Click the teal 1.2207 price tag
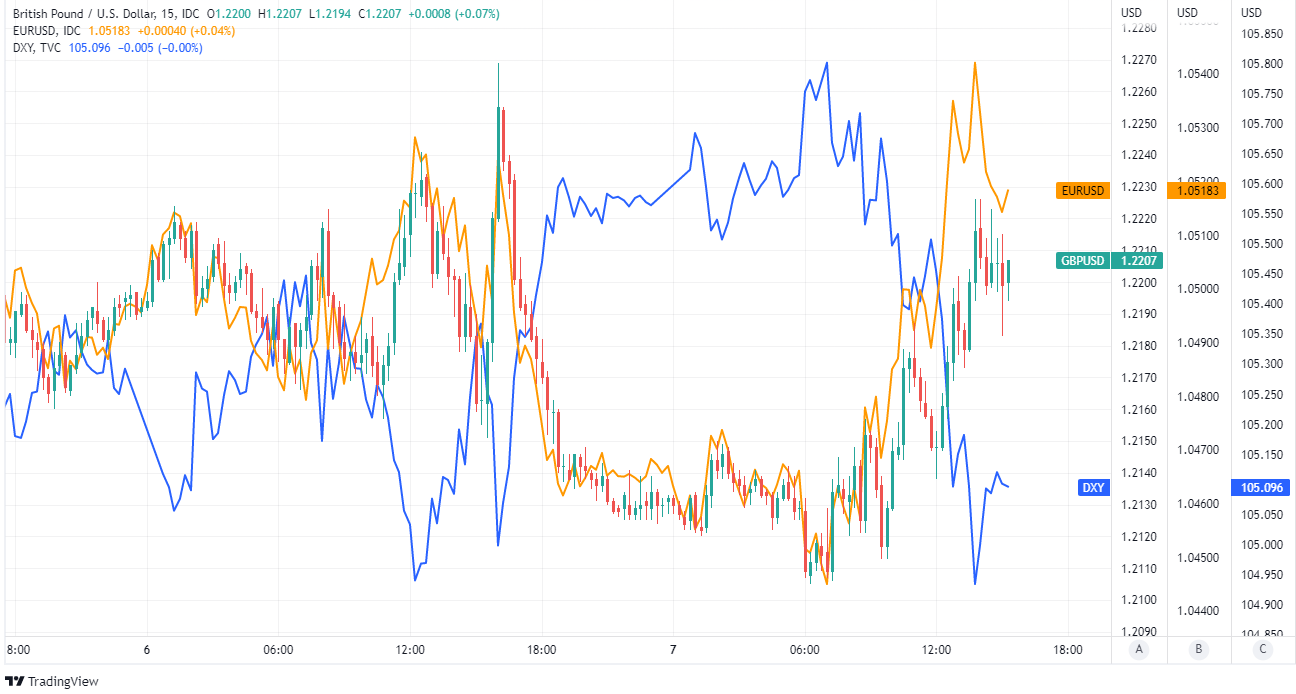This screenshot has height=694, width=1296. (x=1138, y=261)
